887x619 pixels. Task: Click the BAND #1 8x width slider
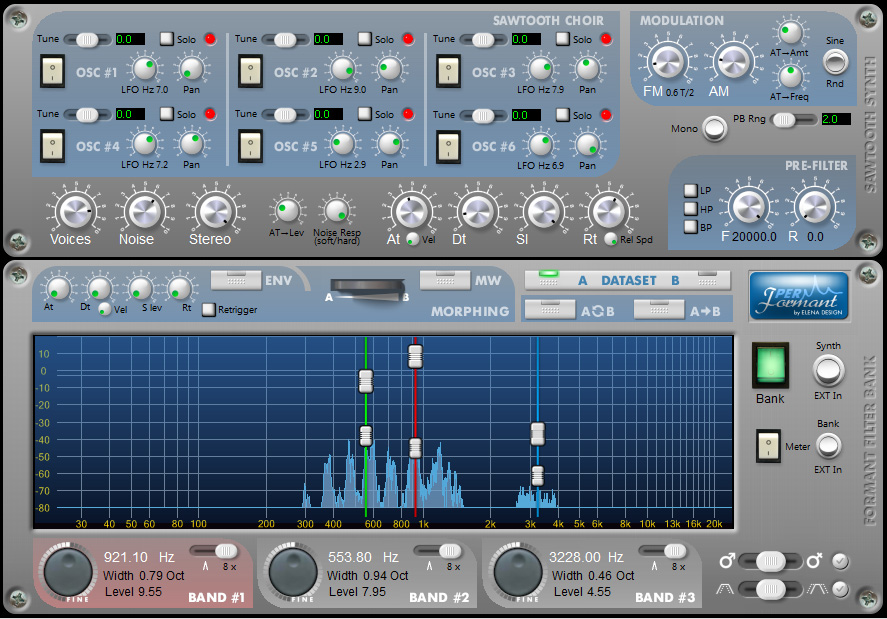(x=214, y=551)
